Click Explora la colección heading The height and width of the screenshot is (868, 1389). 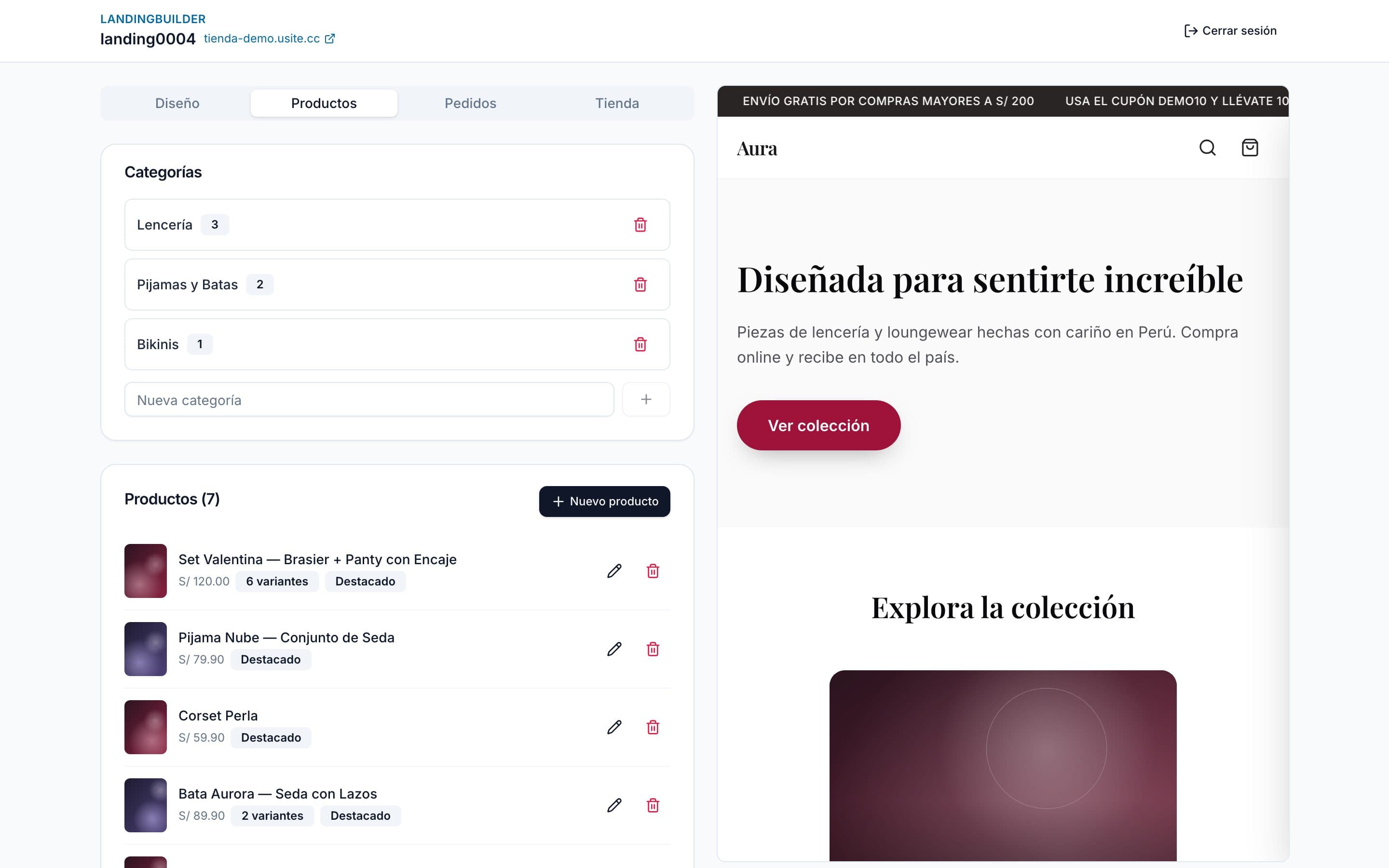coord(1003,608)
